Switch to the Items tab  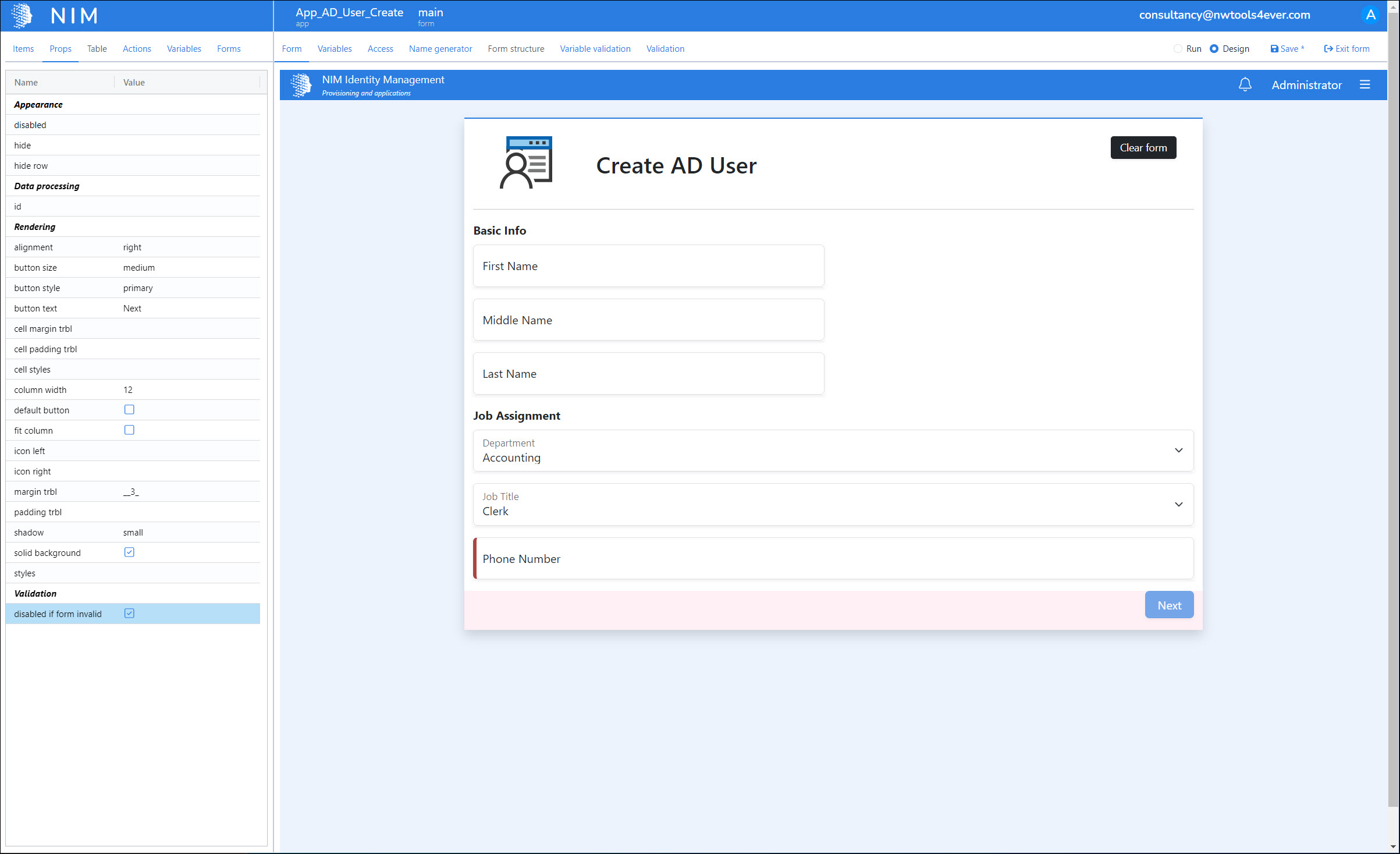pos(23,49)
